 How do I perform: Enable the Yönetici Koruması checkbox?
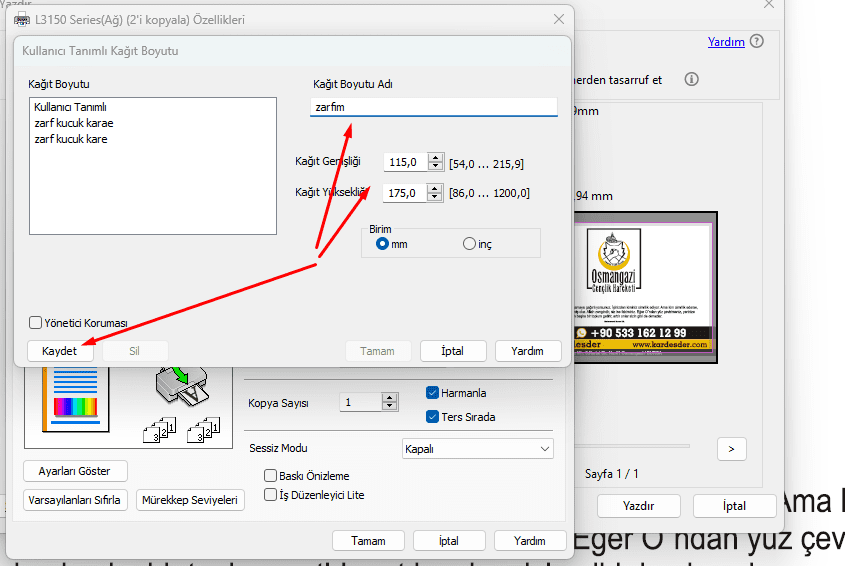[36, 322]
